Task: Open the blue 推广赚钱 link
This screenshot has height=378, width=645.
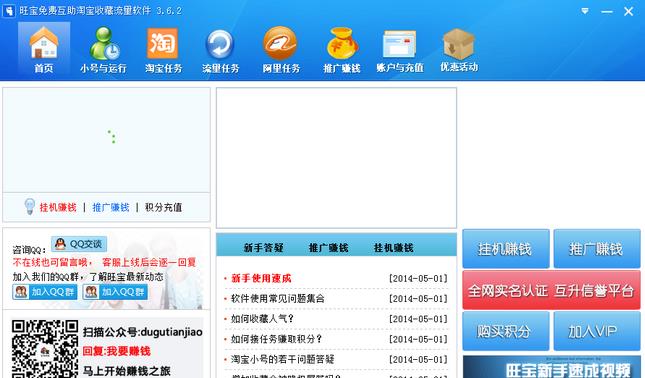Action: point(111,207)
